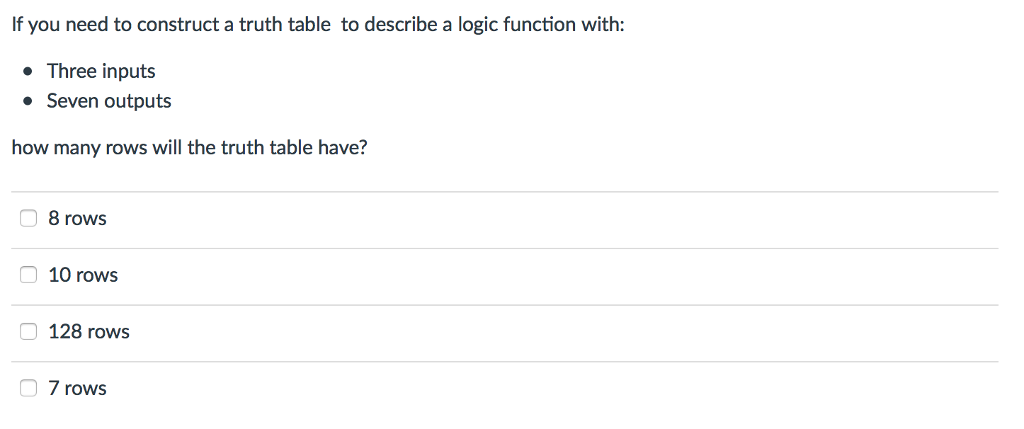Click the bullet dot before "Seven outputs"
Screen dimensions: 1024x429
[27, 102]
